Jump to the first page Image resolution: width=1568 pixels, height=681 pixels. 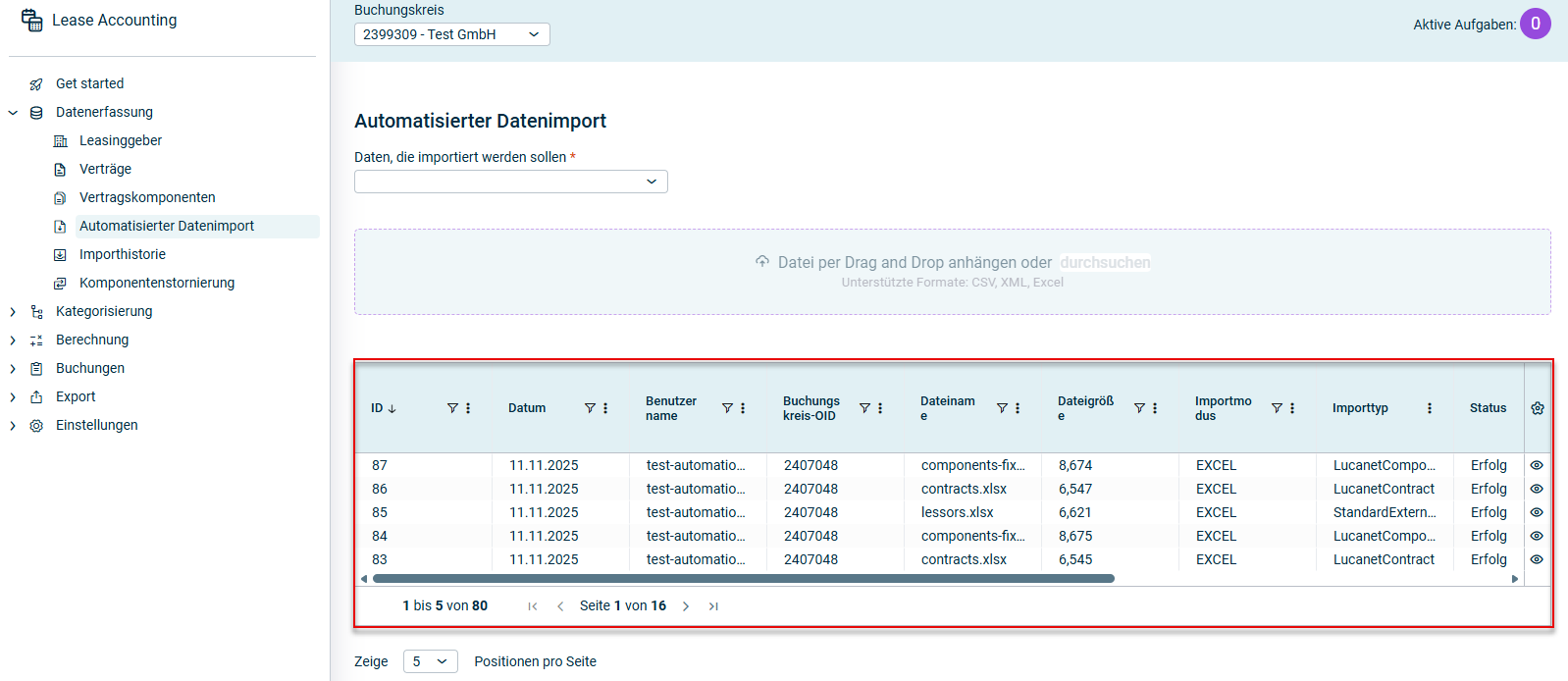[x=533, y=606]
